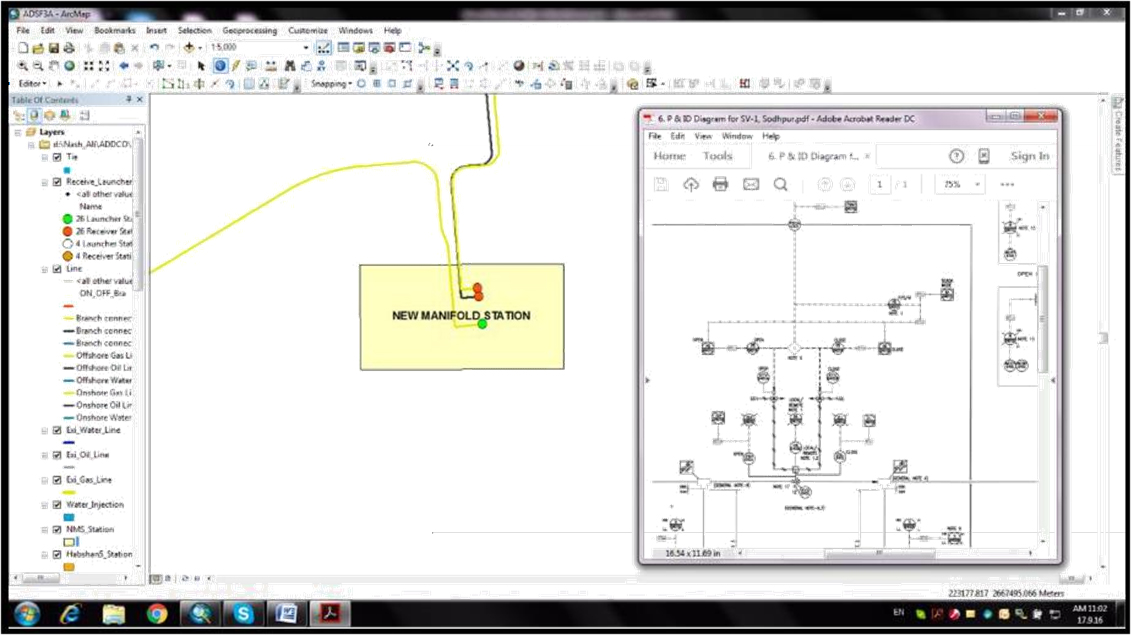Select the Pan hand tool
The image size is (1131, 635).
[x=55, y=66]
